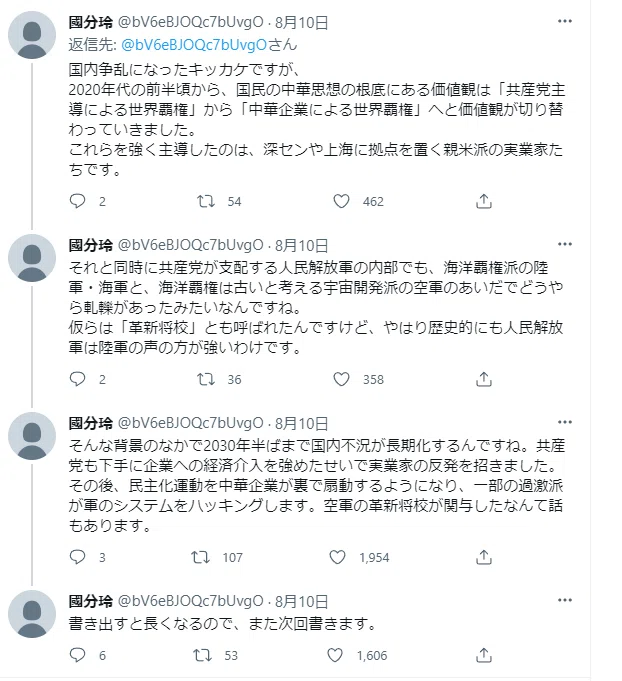Open more options on the first tweet
Screen dimensions: 622x681
(x=565, y=21)
